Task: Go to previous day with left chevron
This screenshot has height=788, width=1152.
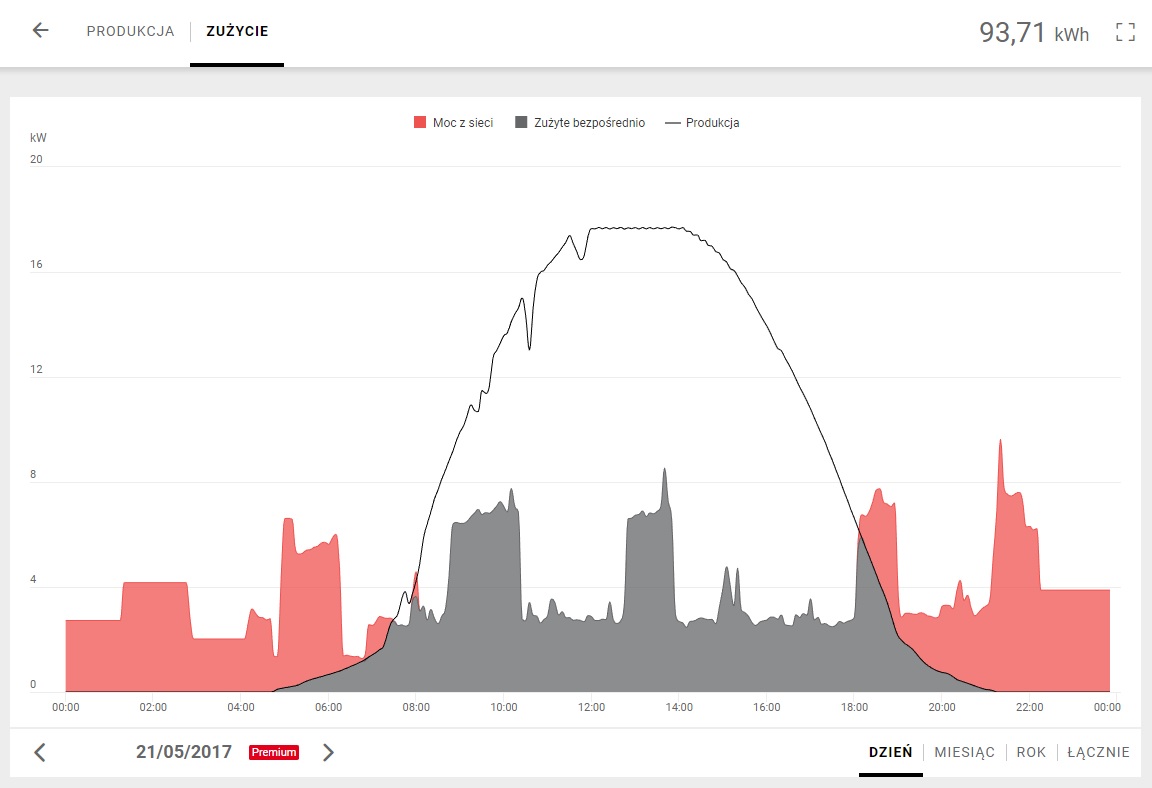Action: pos(40,752)
